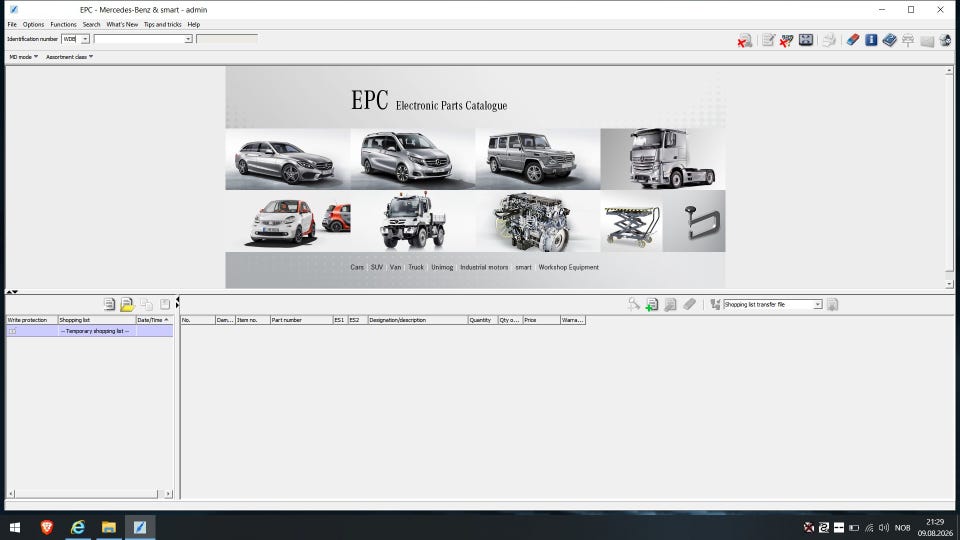The width and height of the screenshot is (960, 540).
Task: Click the Van link
Action: click(x=396, y=268)
